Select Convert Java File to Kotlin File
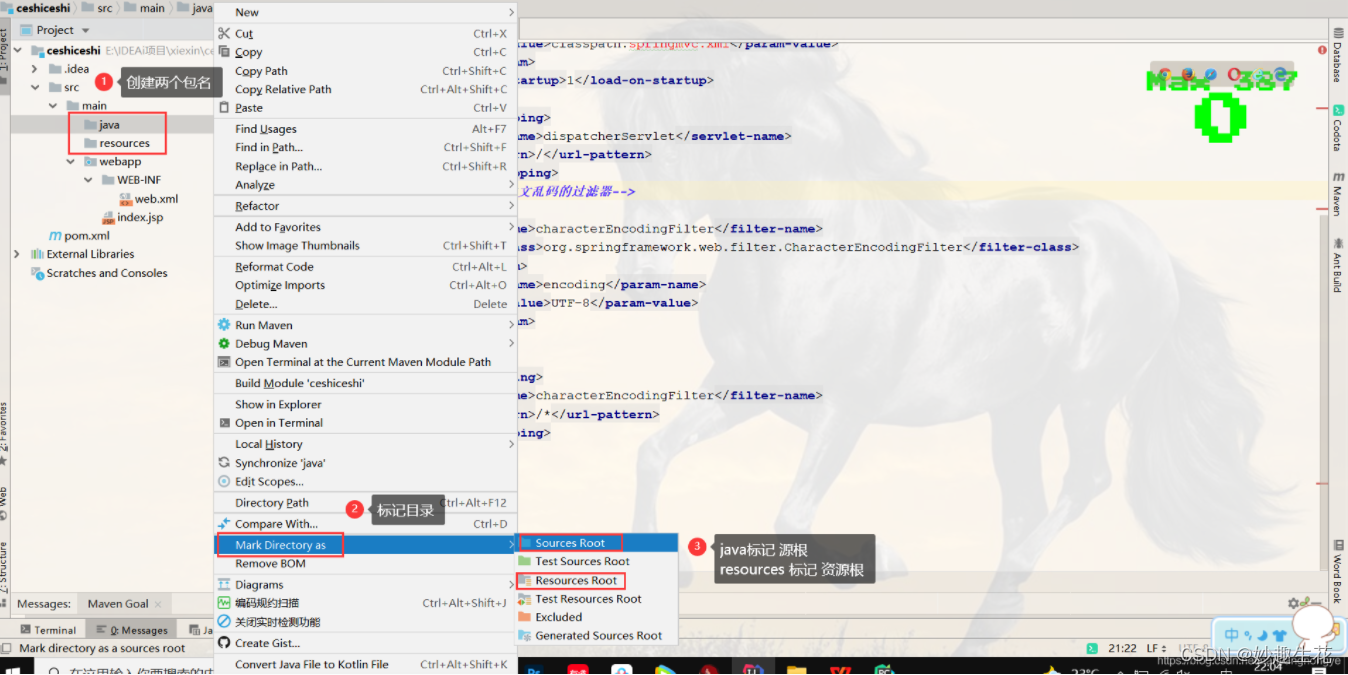Viewport: 1348px width, 675px height. 365,664
